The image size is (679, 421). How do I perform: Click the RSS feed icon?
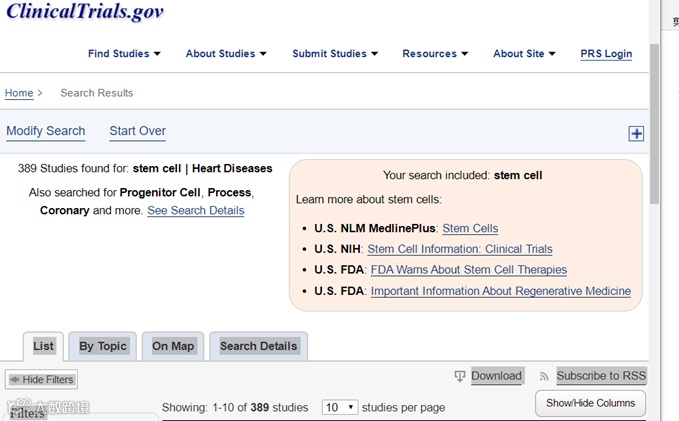coord(544,376)
